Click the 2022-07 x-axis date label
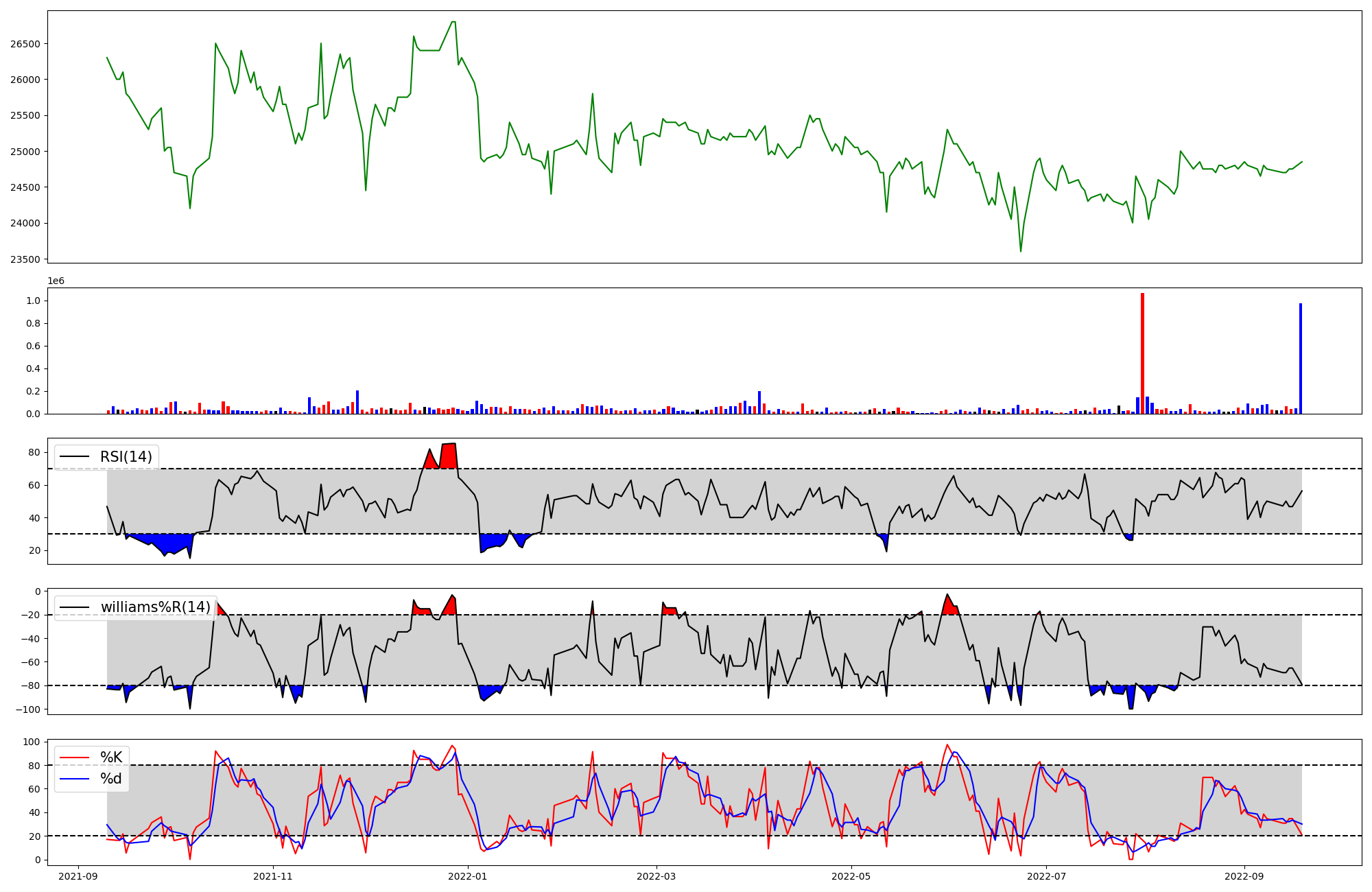Image resolution: width=1372 pixels, height=892 pixels. [1046, 876]
